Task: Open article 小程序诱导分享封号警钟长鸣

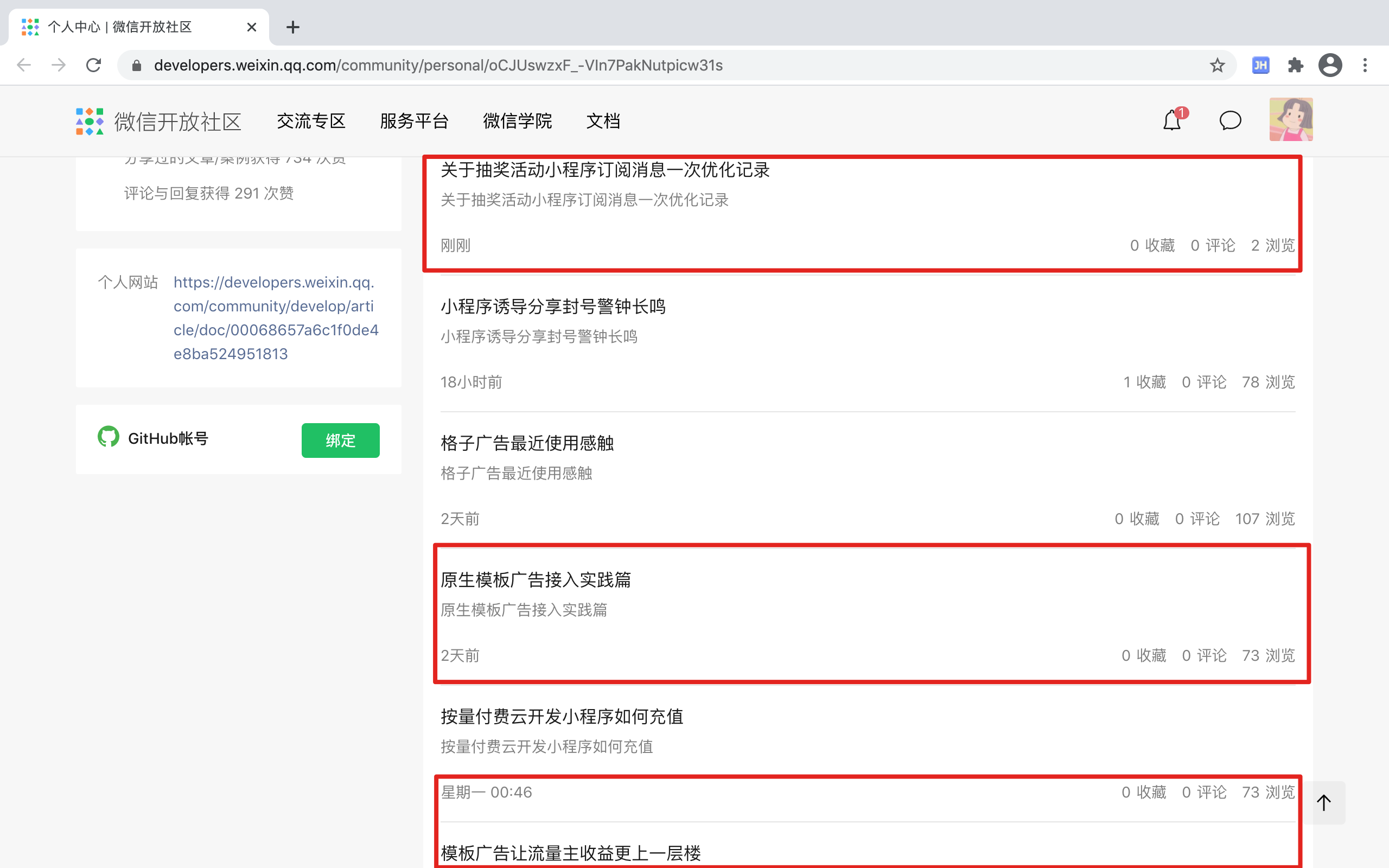Action: (553, 307)
